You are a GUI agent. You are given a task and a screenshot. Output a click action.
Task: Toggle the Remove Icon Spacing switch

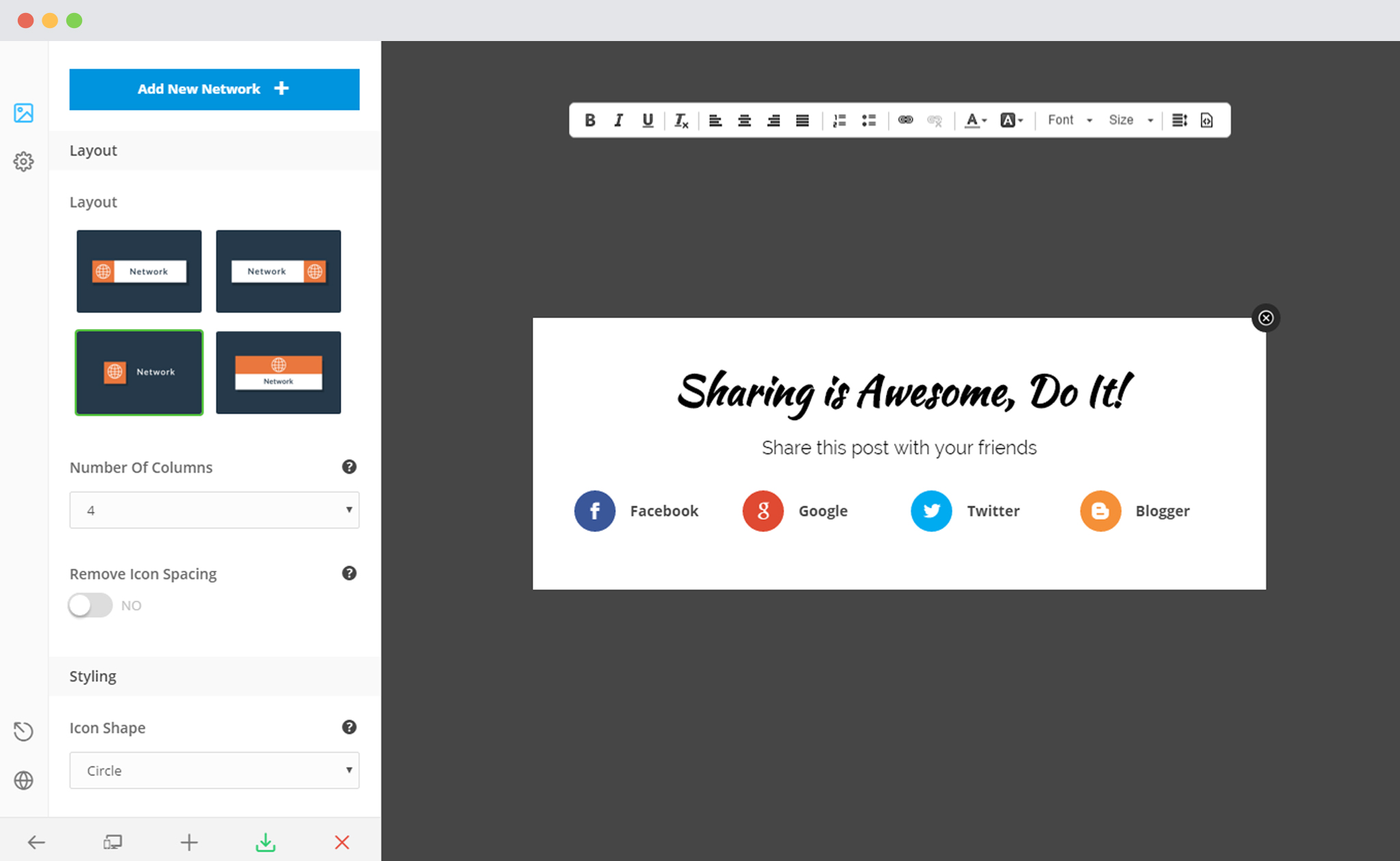(x=91, y=605)
